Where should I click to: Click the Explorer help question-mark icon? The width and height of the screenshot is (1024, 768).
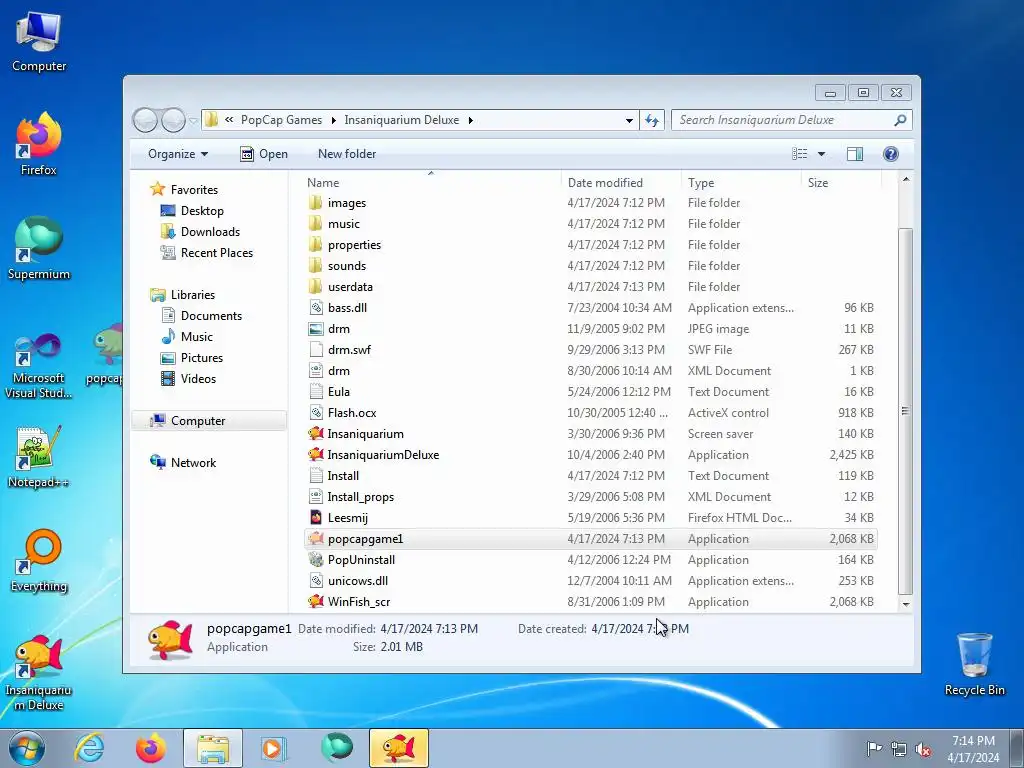pos(891,153)
